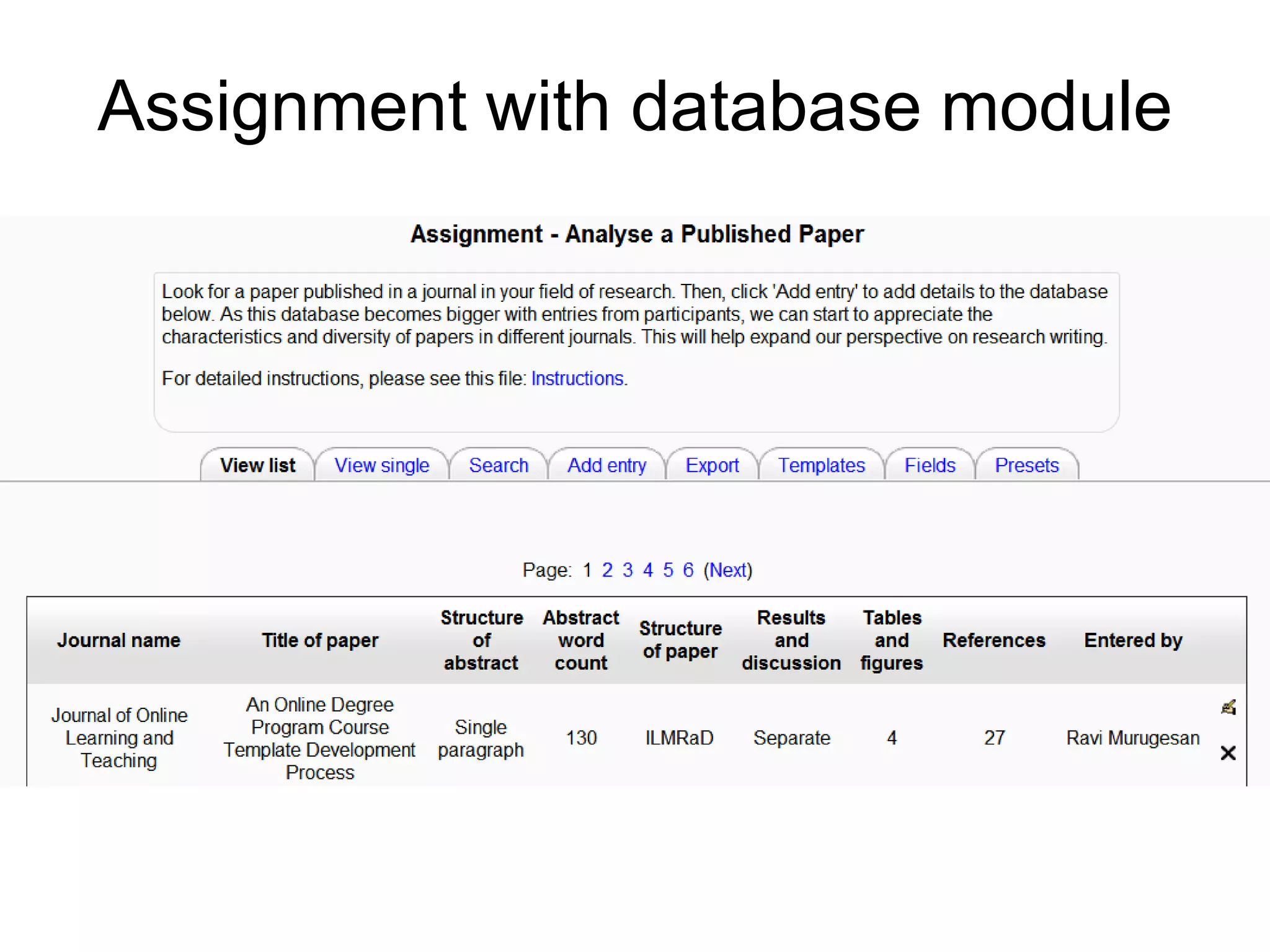Viewport: 1270px width, 952px height.
Task: Open the View single tab
Action: [381, 465]
